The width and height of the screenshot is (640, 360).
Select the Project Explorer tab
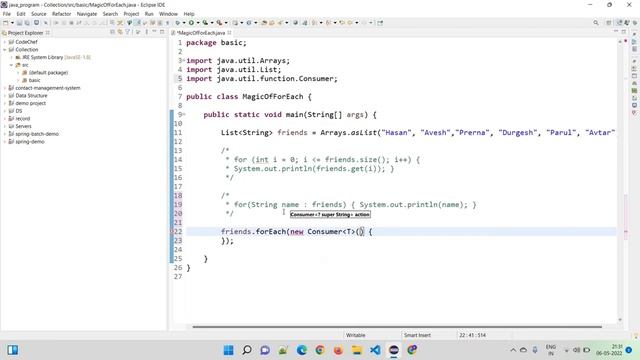[x=25, y=33]
